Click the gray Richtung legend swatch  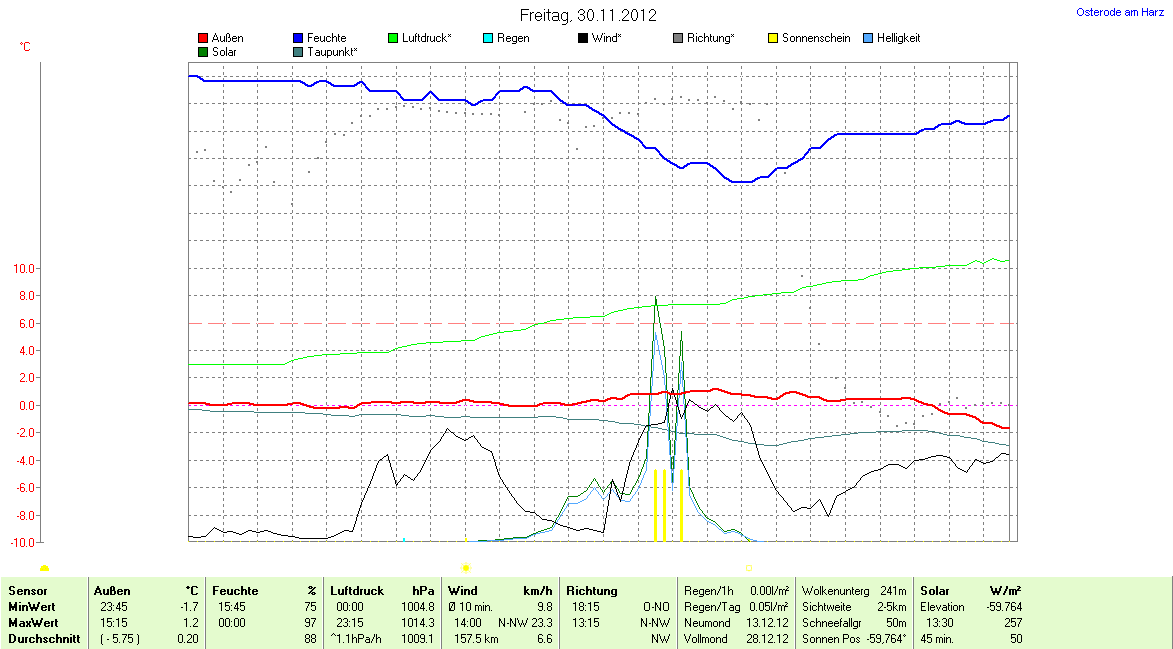click(x=678, y=39)
